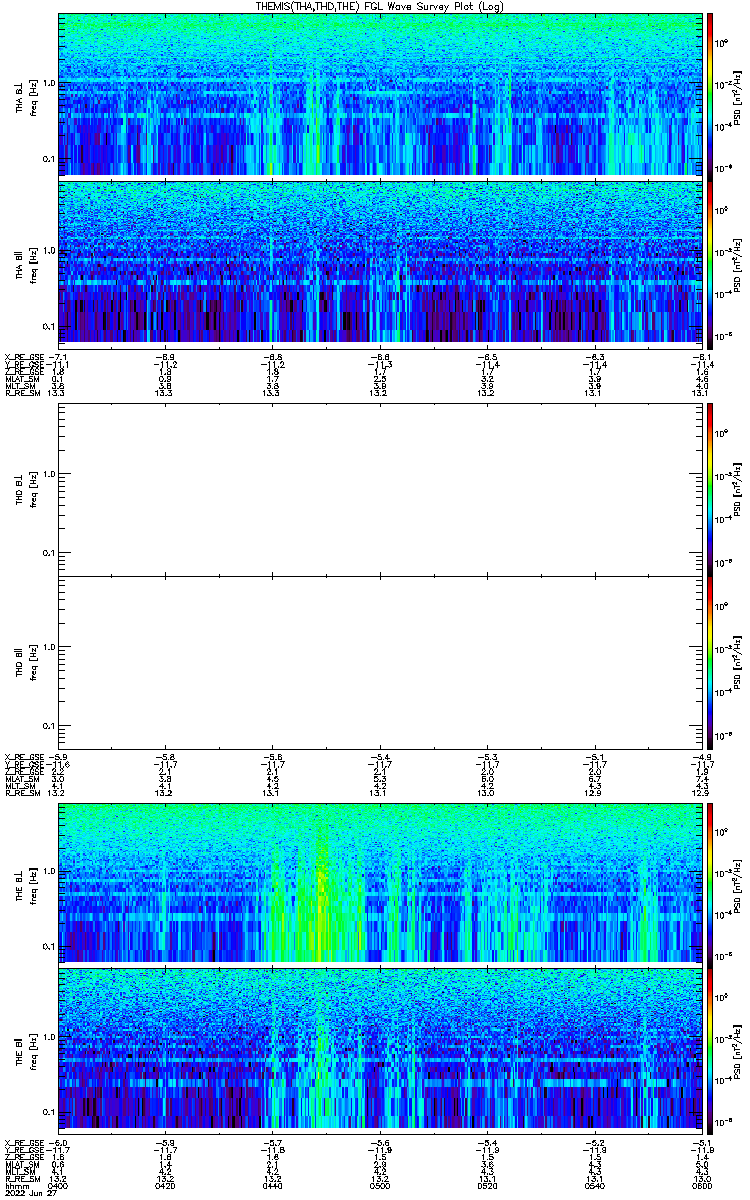Click the '0520' time tick label
Image resolution: width=750 pixels, height=1200 pixels.
click(486, 1186)
